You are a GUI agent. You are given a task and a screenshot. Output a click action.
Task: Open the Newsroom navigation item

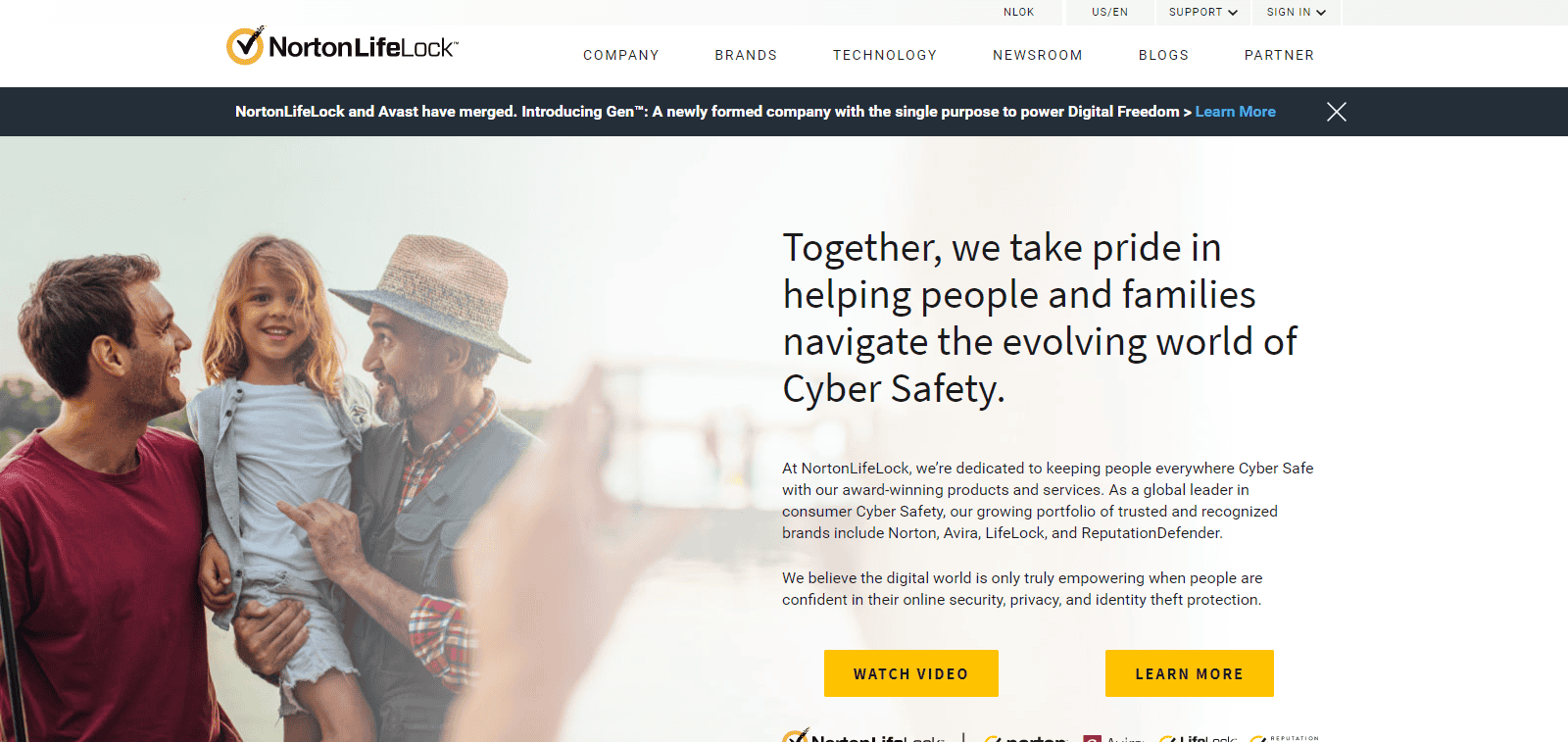1038,56
